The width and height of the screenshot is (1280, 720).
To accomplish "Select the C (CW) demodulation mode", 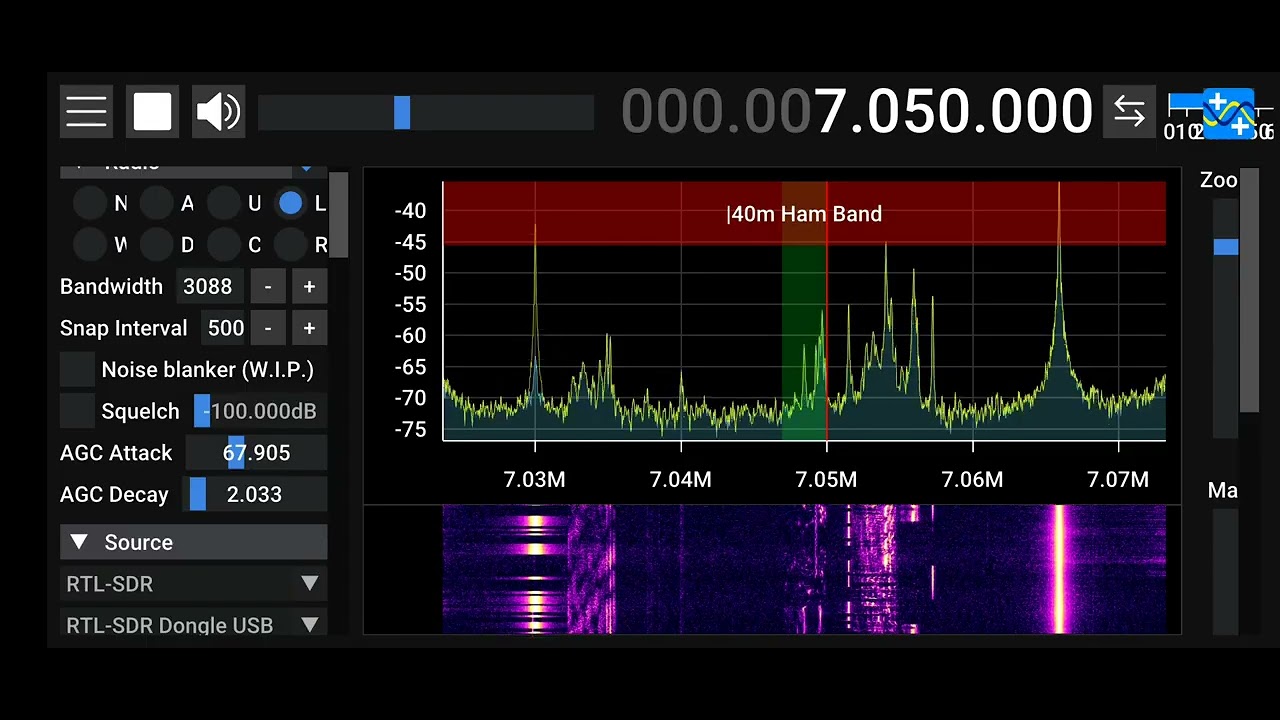I will (x=224, y=245).
